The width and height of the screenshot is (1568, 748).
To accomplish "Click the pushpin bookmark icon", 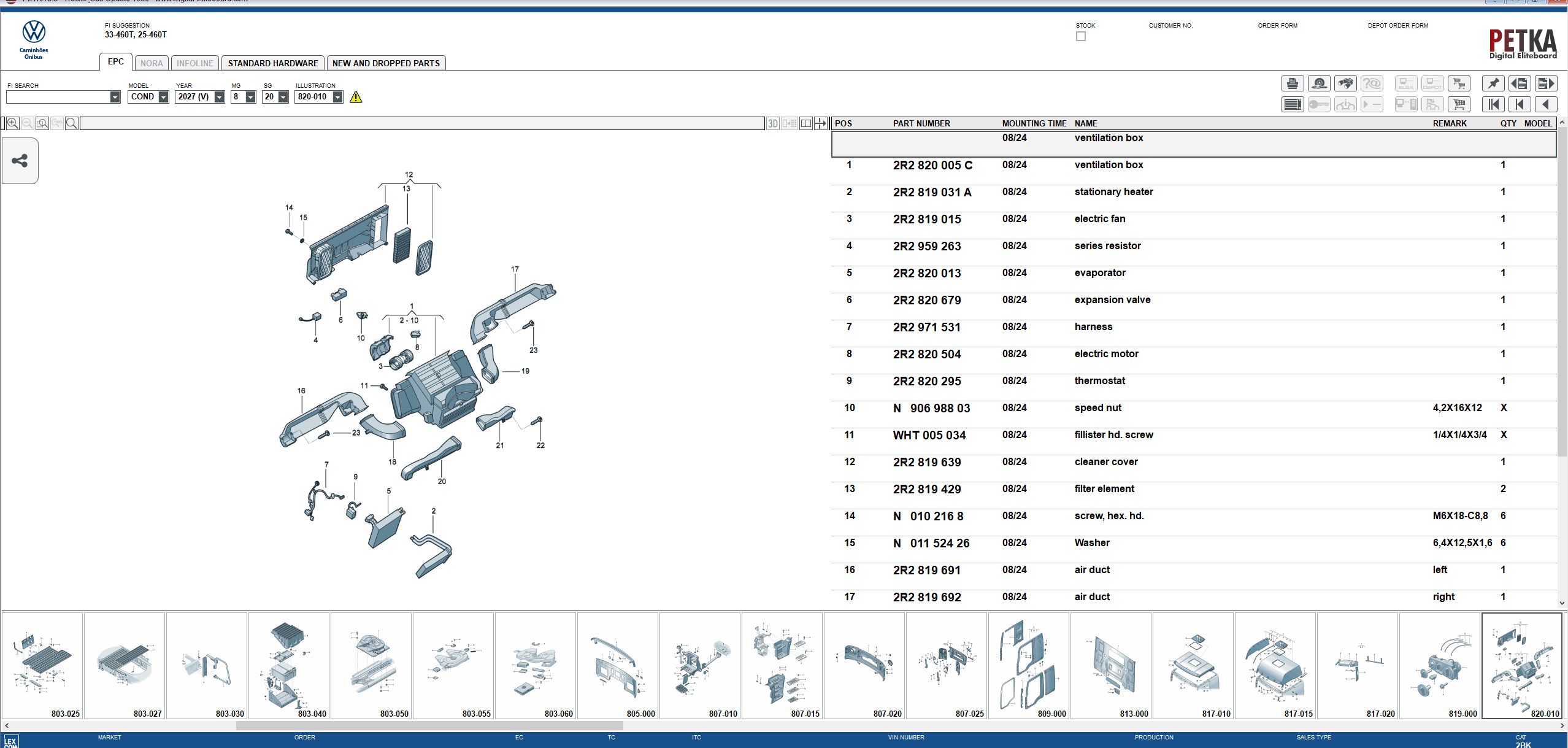I will 1493,83.
